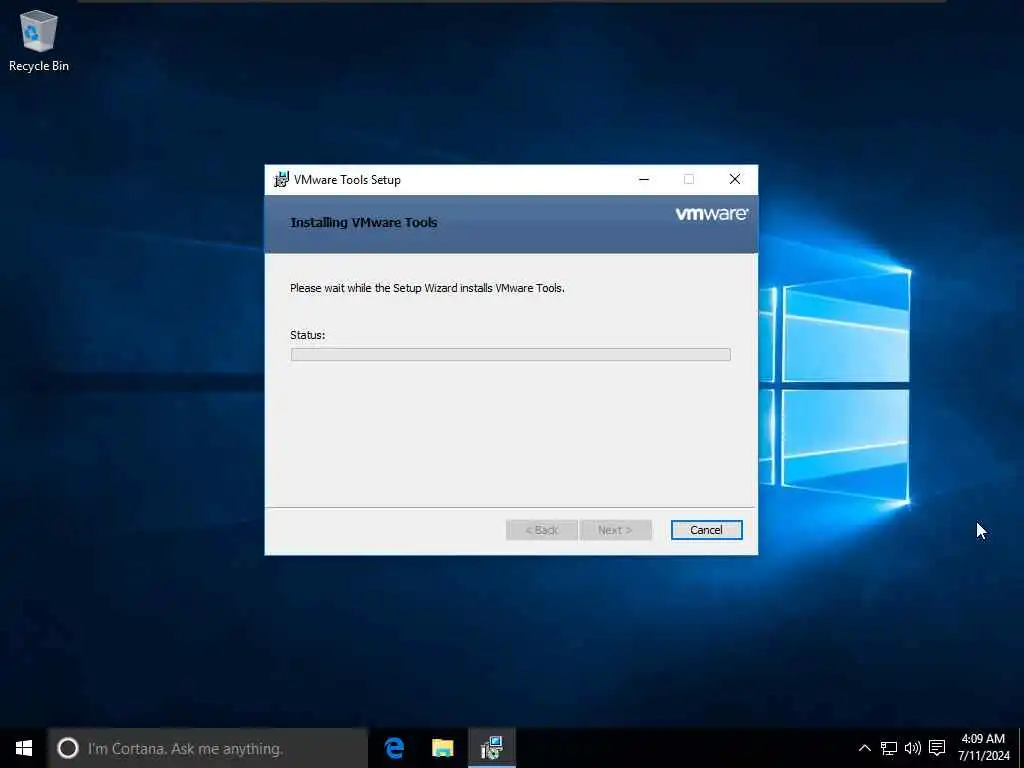Viewport: 1024px width, 768px height.
Task: Click the greyed-out maximize button
Action: coord(689,180)
